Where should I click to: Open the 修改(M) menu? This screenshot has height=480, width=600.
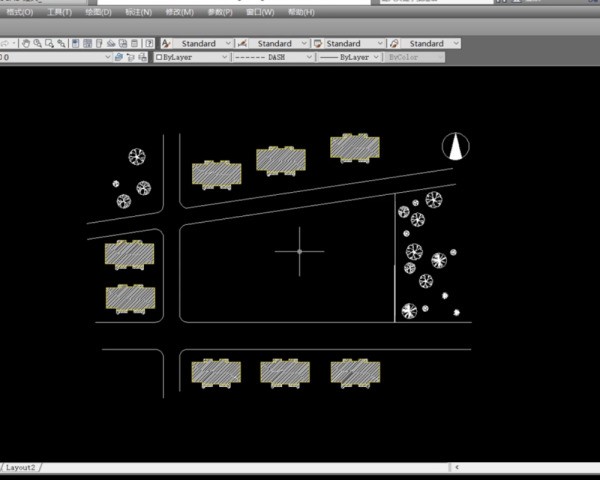[x=180, y=13]
